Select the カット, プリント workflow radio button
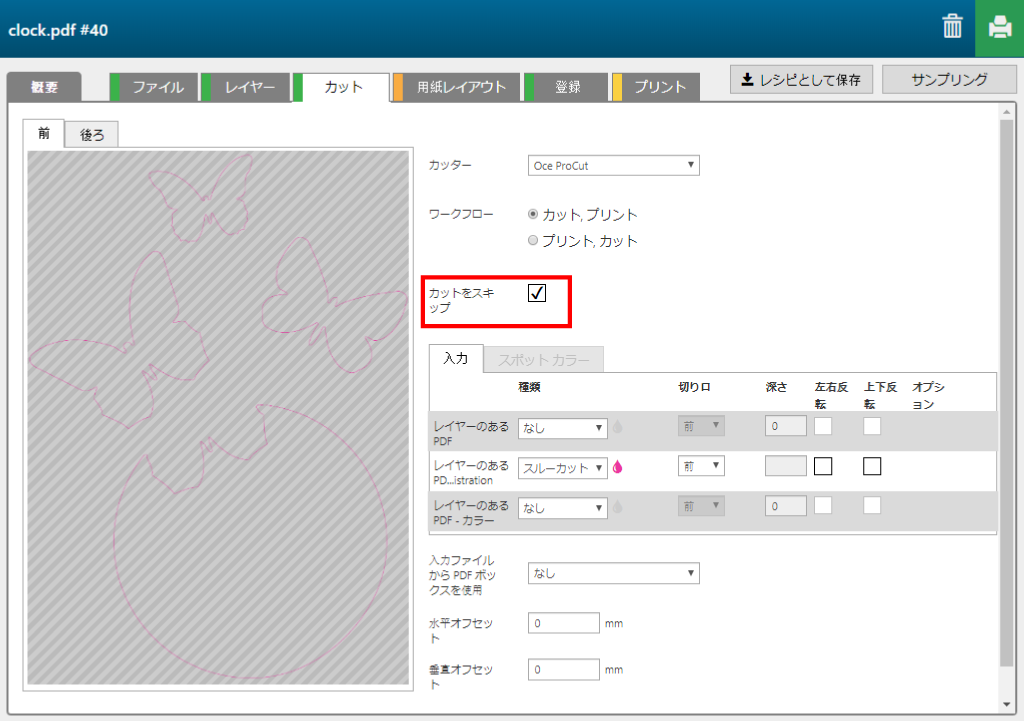 (533, 214)
